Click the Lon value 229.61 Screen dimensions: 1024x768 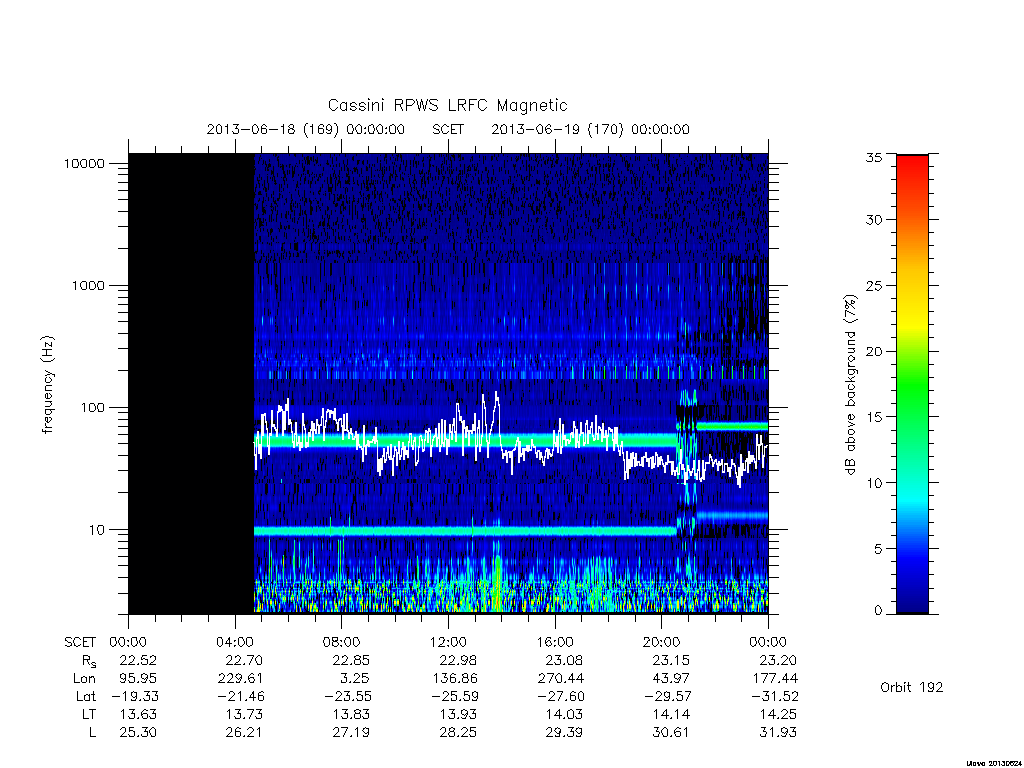tap(240, 679)
